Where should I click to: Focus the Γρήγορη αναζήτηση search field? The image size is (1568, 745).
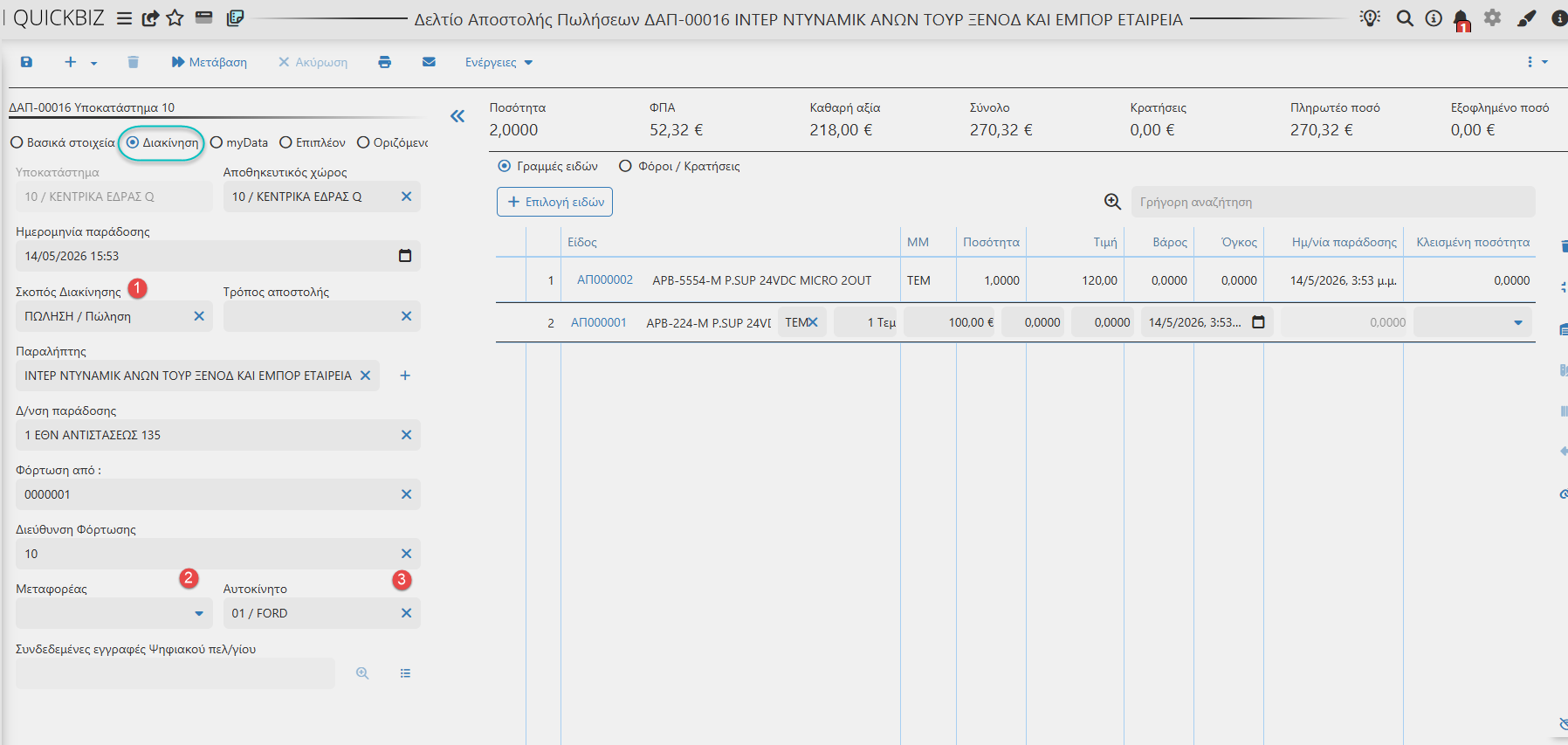click(x=1333, y=202)
